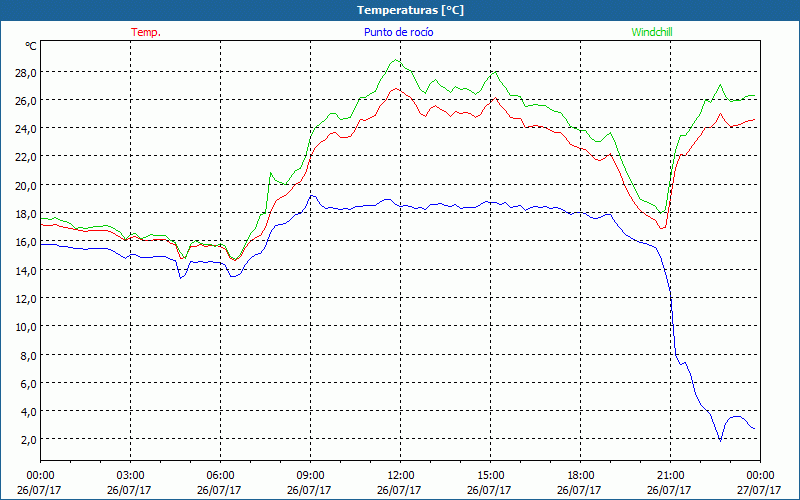The height and width of the screenshot is (500, 800).
Task: Click the 12,0 y-axis value
Action: point(25,298)
